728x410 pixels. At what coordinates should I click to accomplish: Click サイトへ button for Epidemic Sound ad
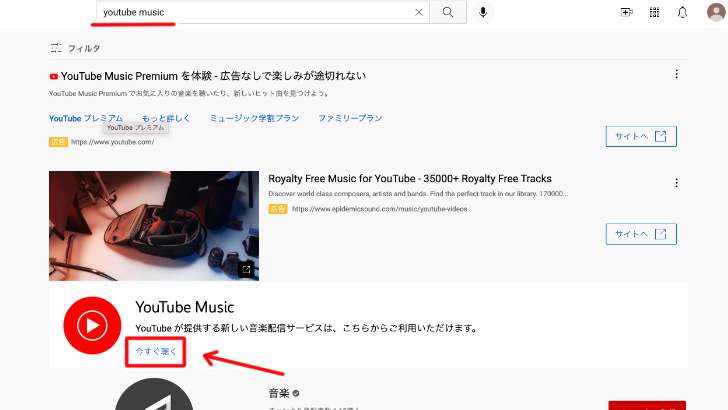tap(641, 234)
